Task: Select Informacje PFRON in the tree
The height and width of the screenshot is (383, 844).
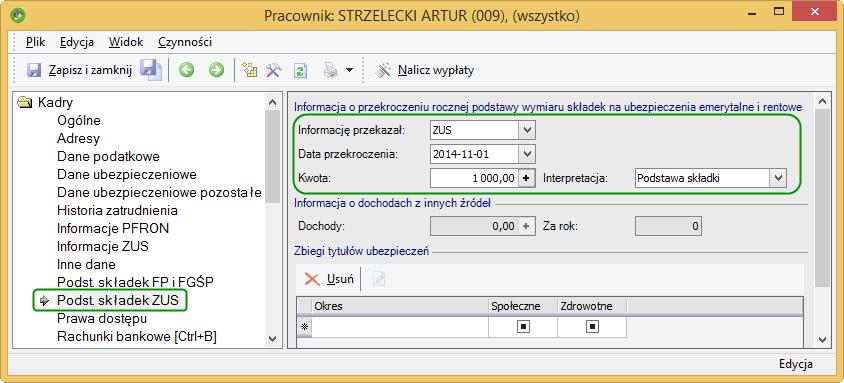Action: point(113,229)
